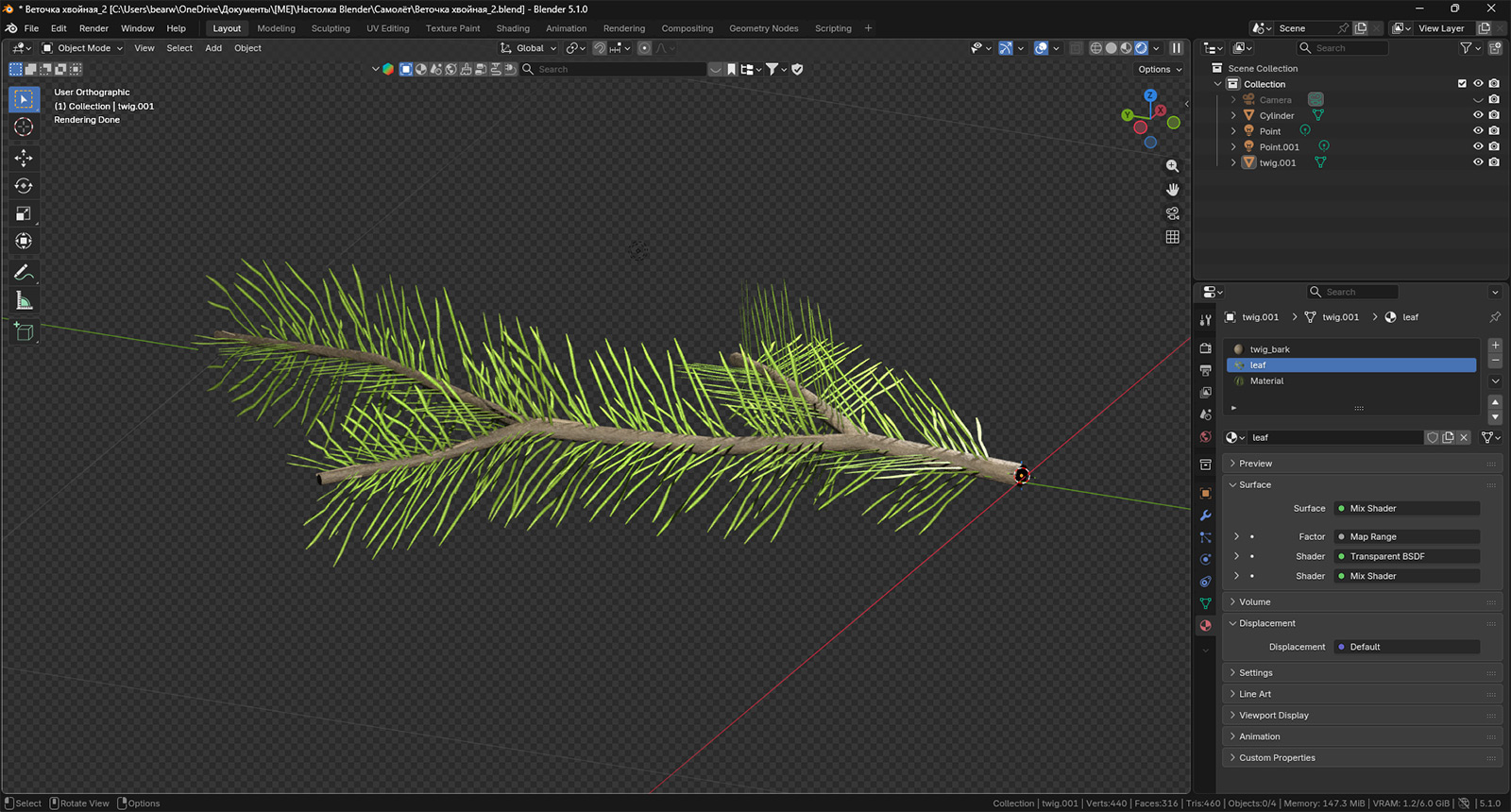Select the Move tool in toolbar
The image size is (1511, 812).
point(24,158)
